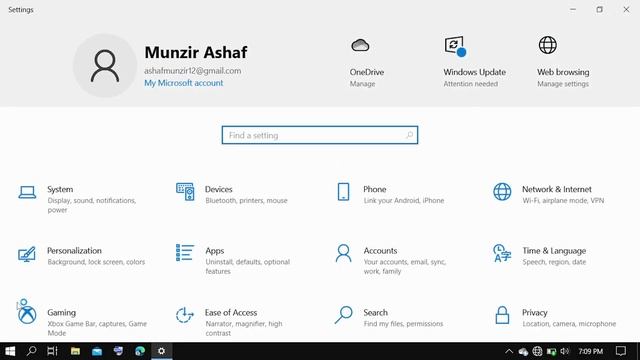Open the Devices keyboard and speaker icon

coord(185,192)
